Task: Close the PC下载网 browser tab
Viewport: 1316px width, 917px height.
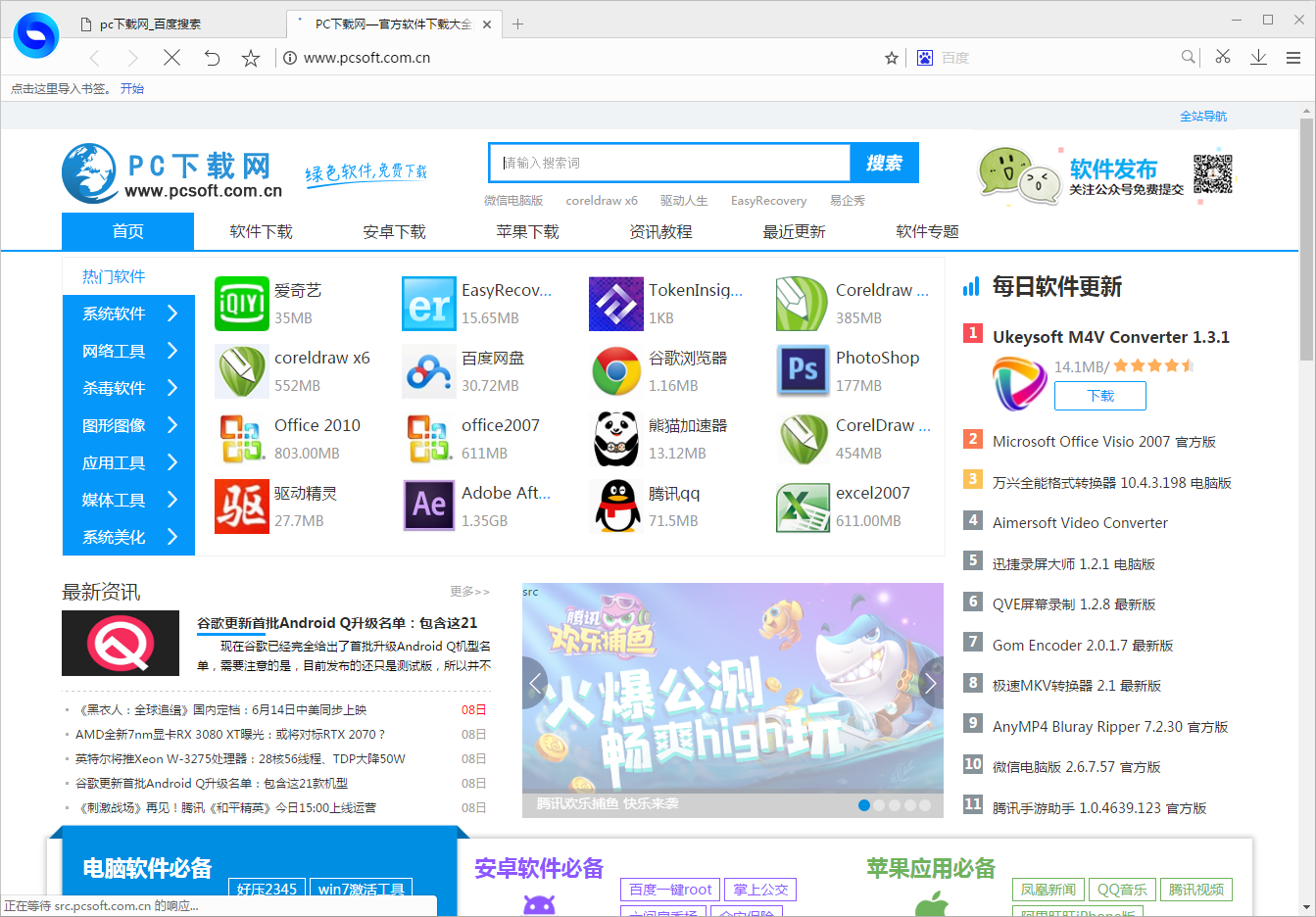Action: [488, 24]
